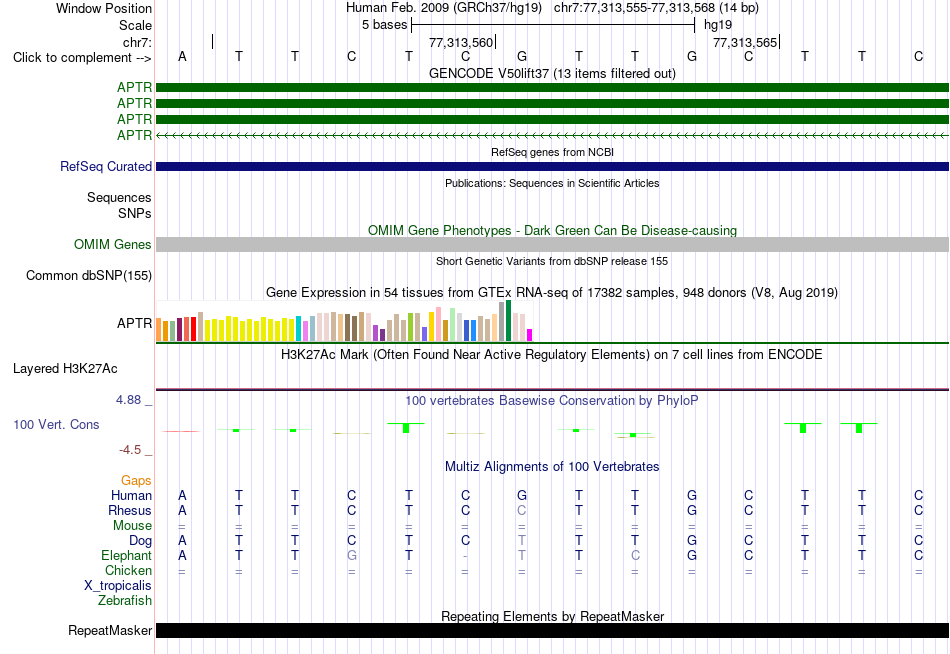Click the Common dbSNP(155) label
This screenshot has width=950, height=654.
89,275
